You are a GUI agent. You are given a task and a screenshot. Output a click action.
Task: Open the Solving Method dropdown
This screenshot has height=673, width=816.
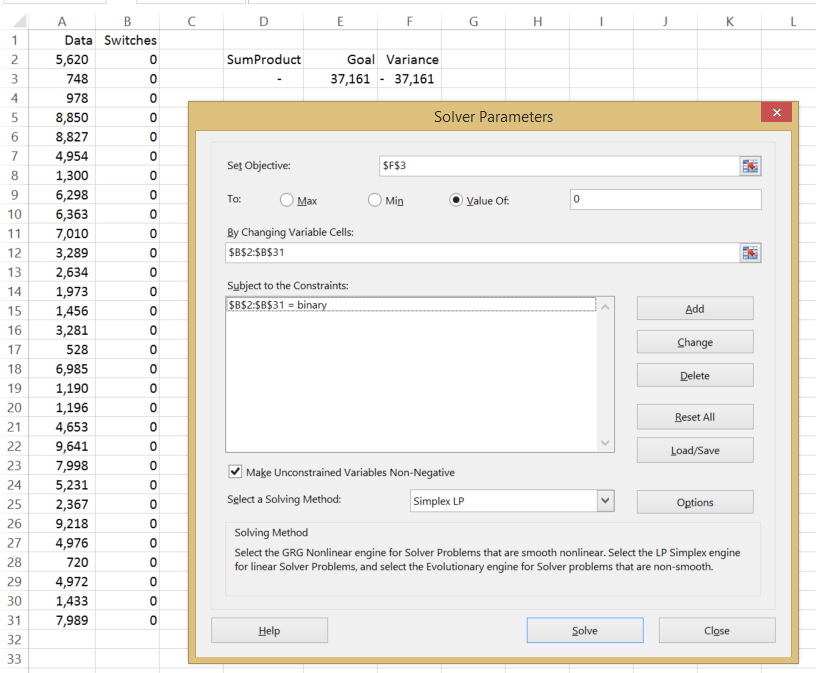(x=604, y=501)
